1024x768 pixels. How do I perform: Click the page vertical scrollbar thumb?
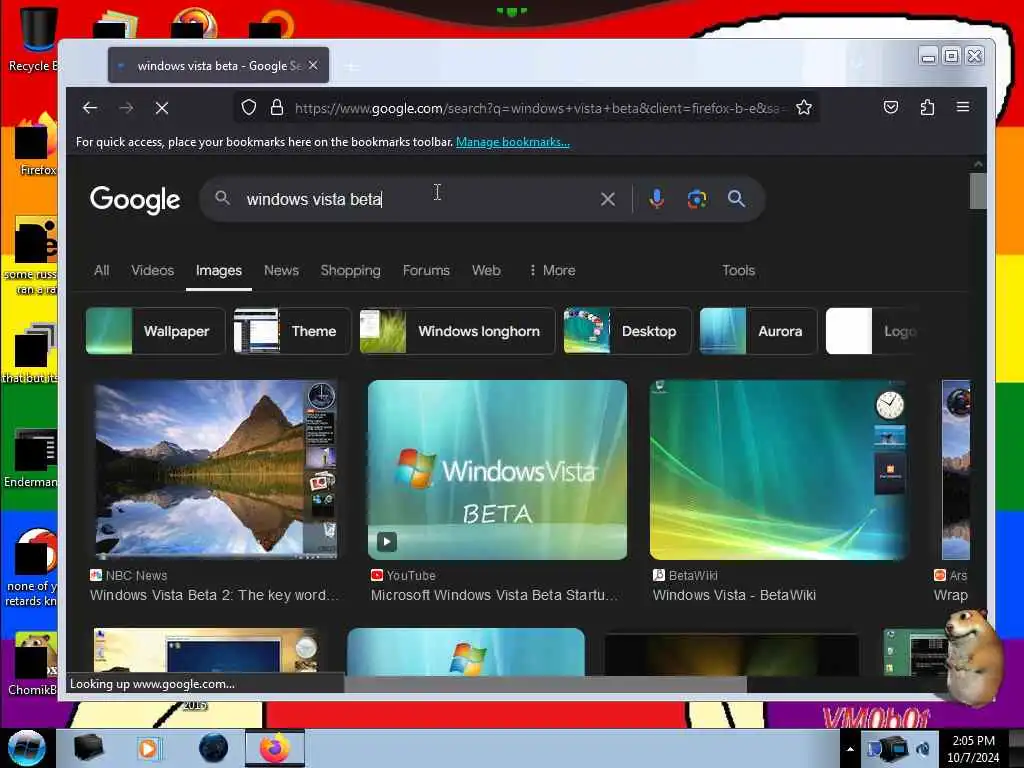coord(978,191)
